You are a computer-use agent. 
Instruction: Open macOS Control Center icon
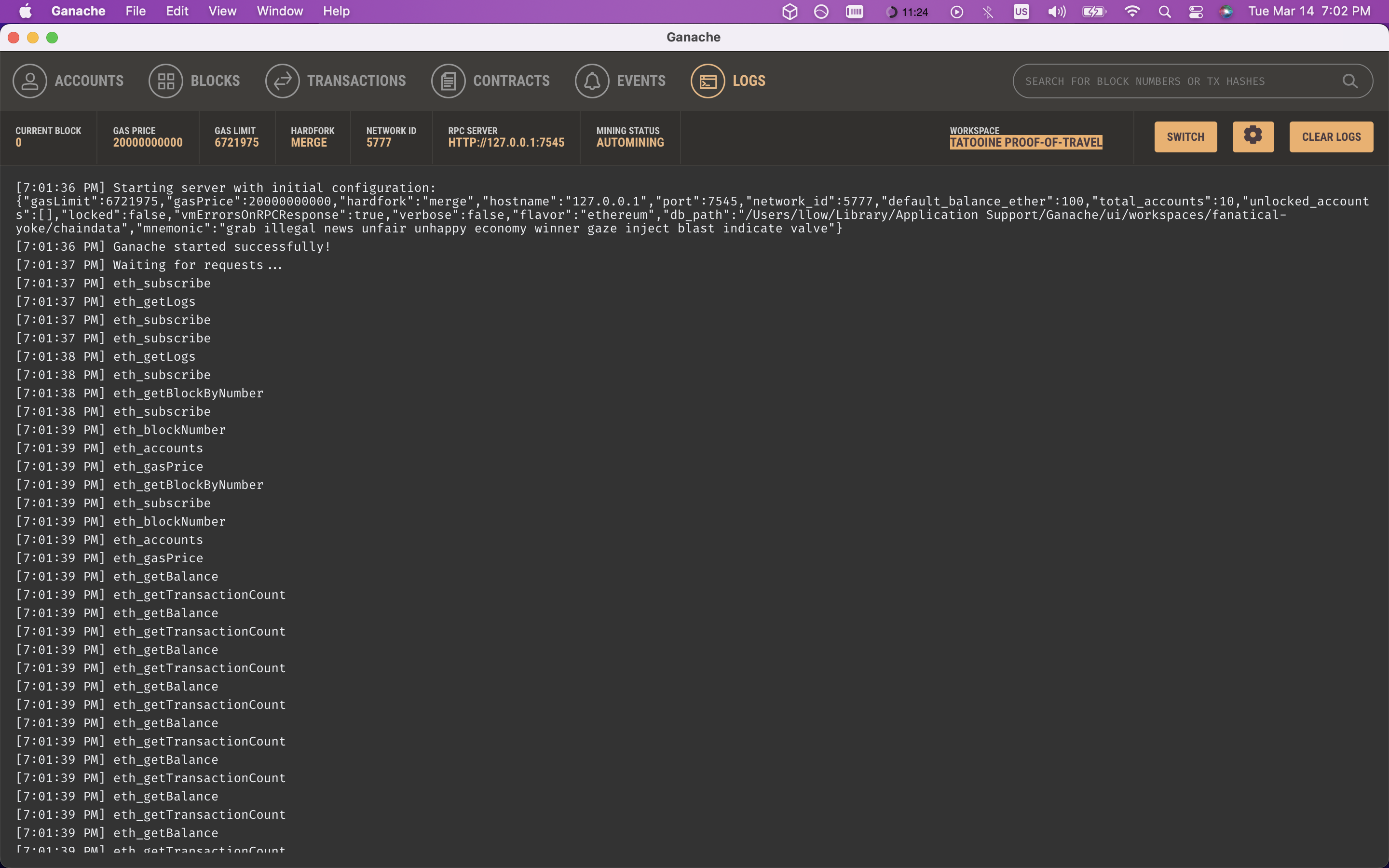[1196, 12]
